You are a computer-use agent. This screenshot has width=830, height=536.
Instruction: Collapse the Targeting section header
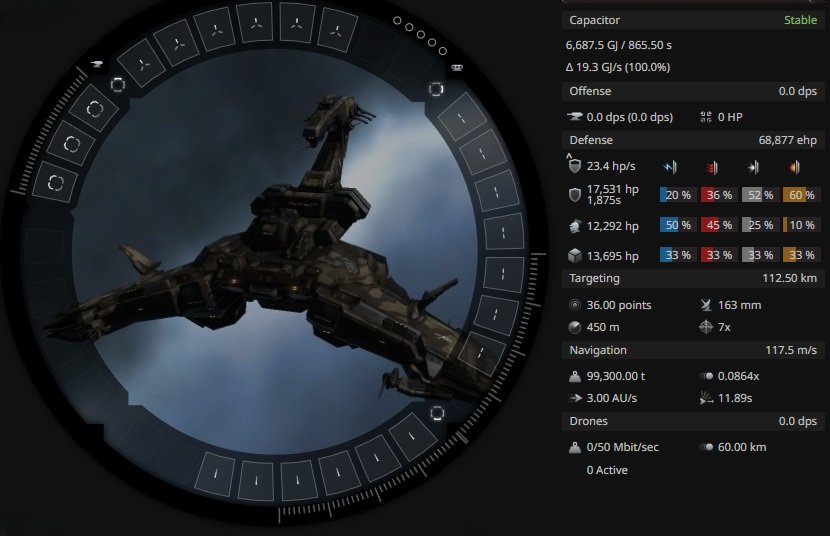tap(693, 278)
